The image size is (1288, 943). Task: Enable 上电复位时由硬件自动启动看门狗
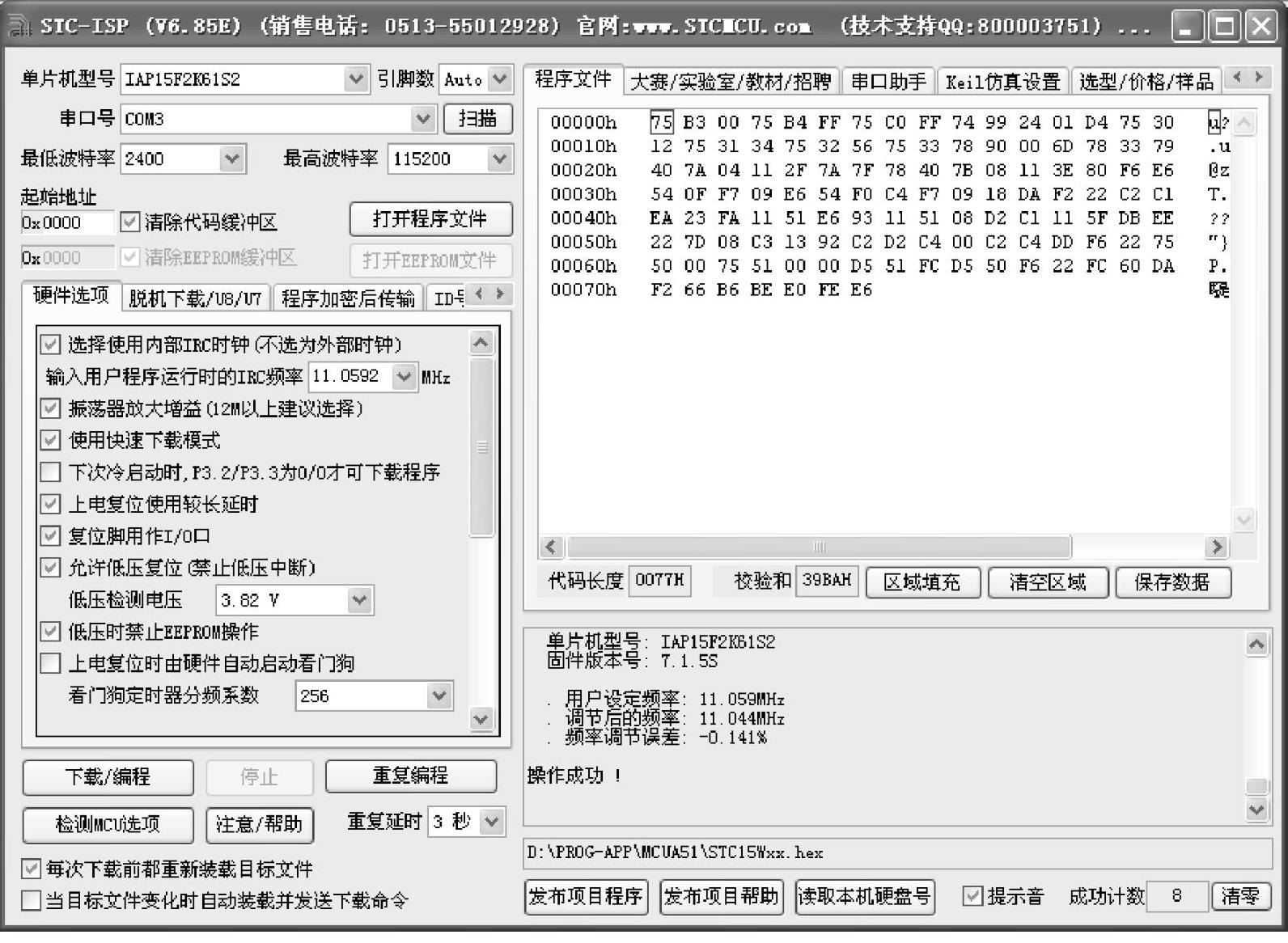click(50, 664)
